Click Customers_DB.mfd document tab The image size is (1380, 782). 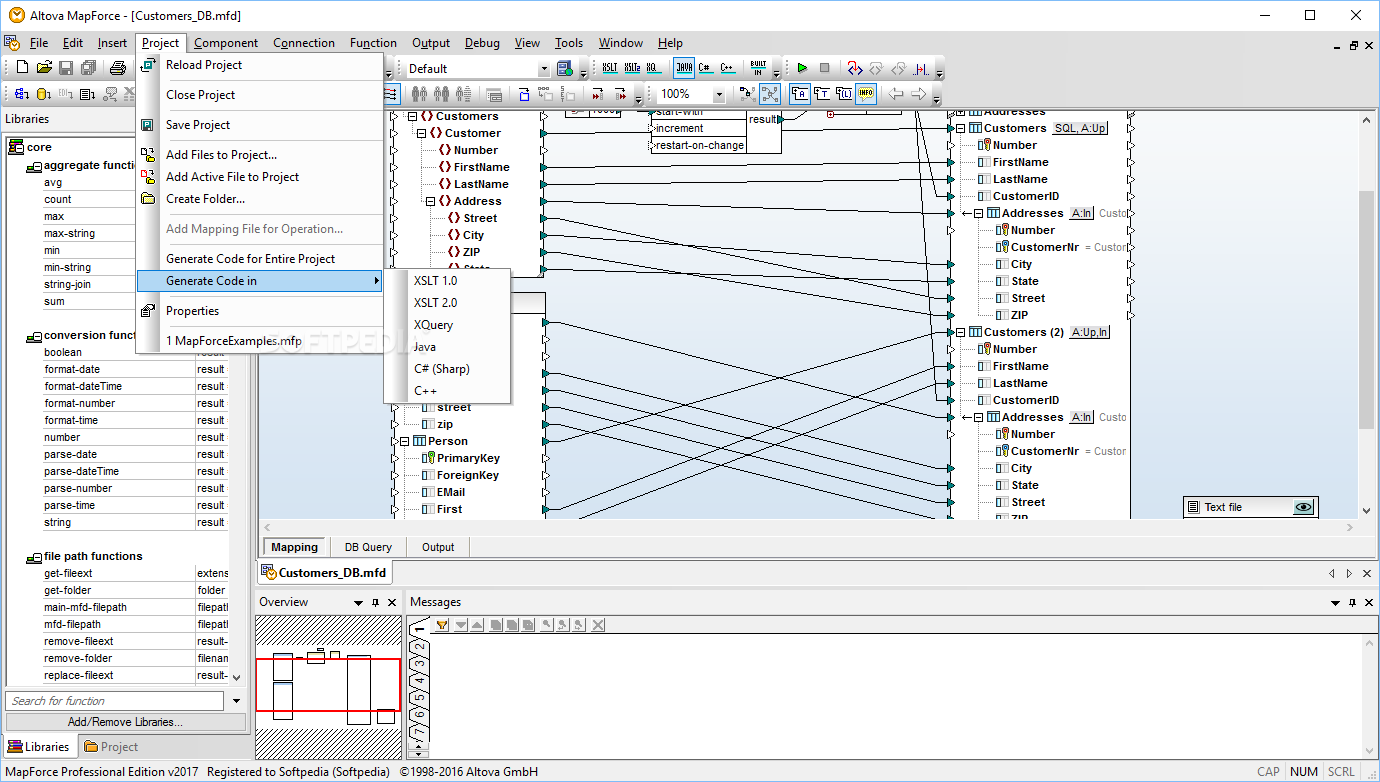(325, 573)
